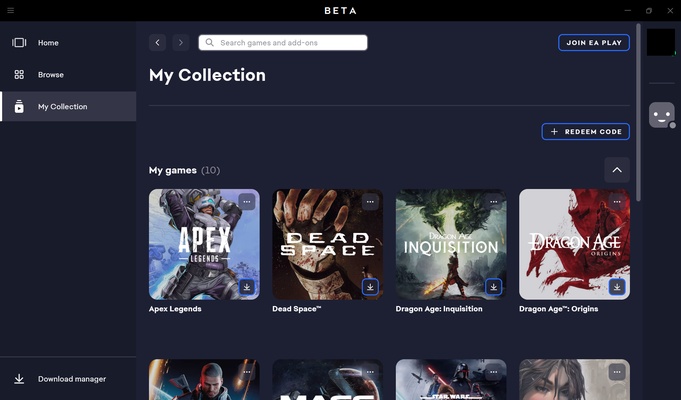Click the My Collection icon

19,106
